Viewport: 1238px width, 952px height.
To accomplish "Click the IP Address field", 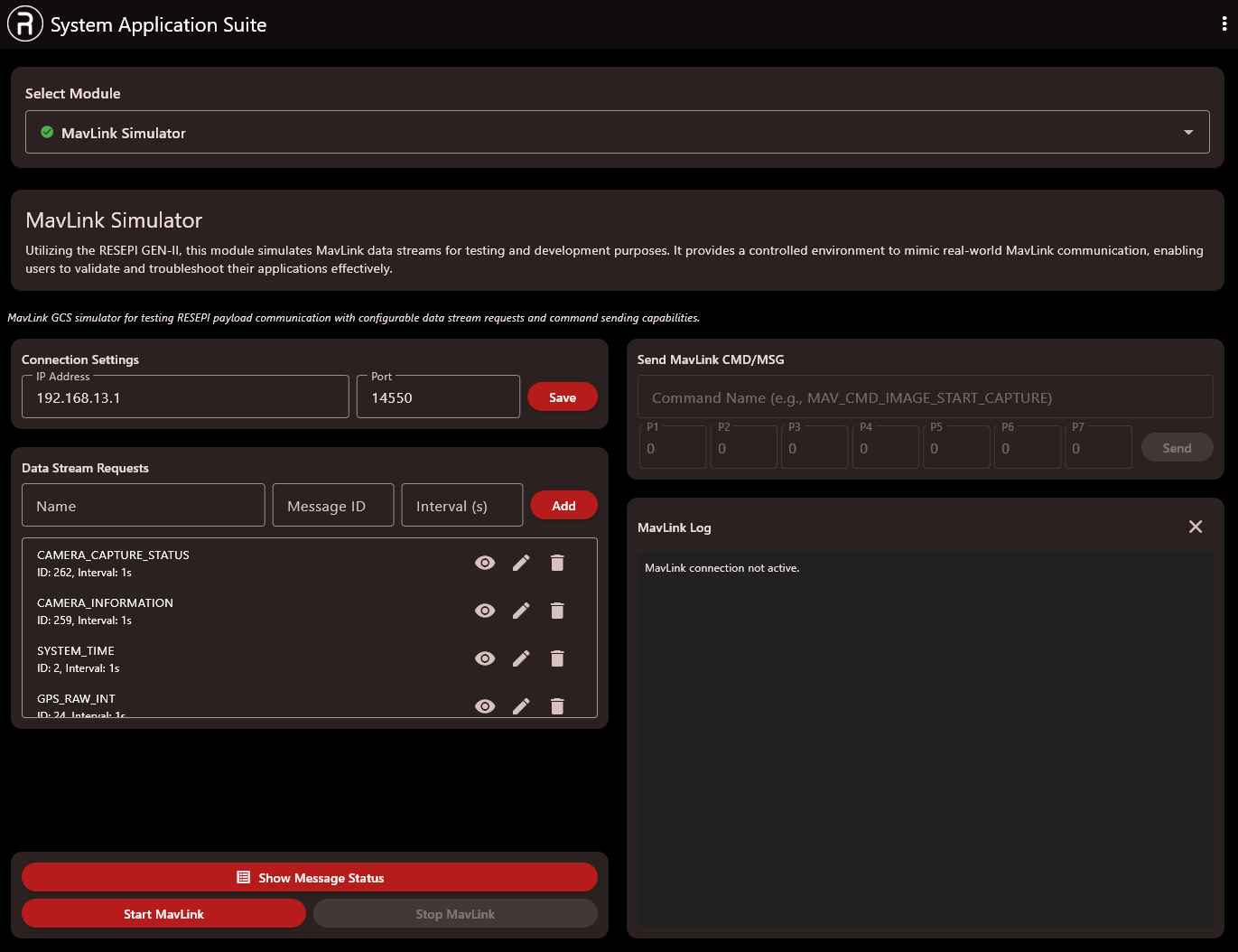I will [x=185, y=397].
